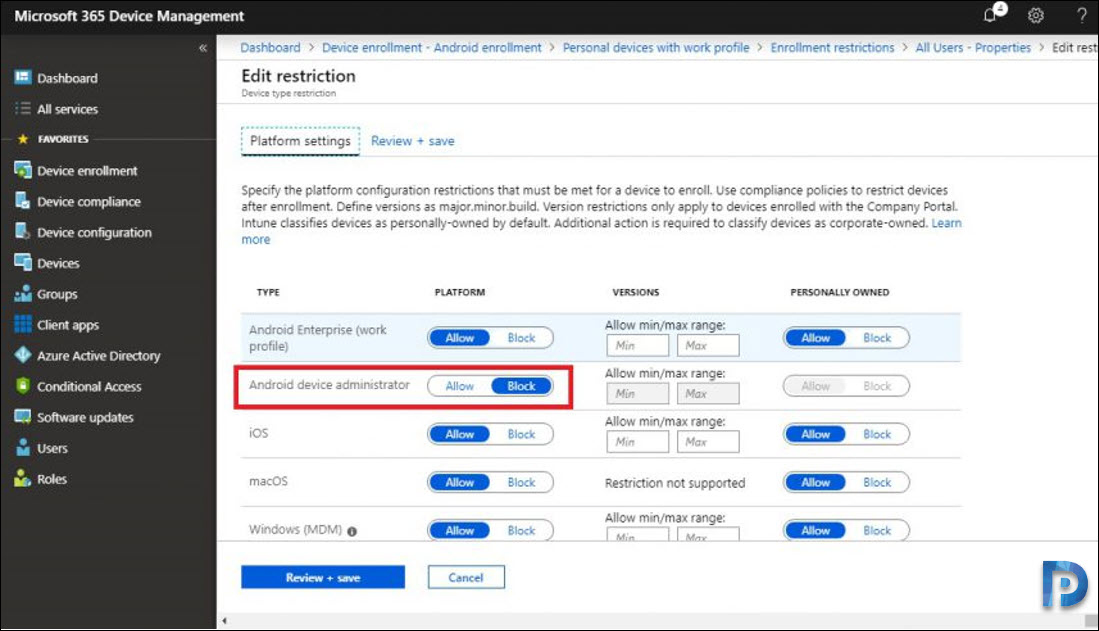Go to Device enrollment sidebar item
The width and height of the screenshot is (1099, 631).
[87, 170]
